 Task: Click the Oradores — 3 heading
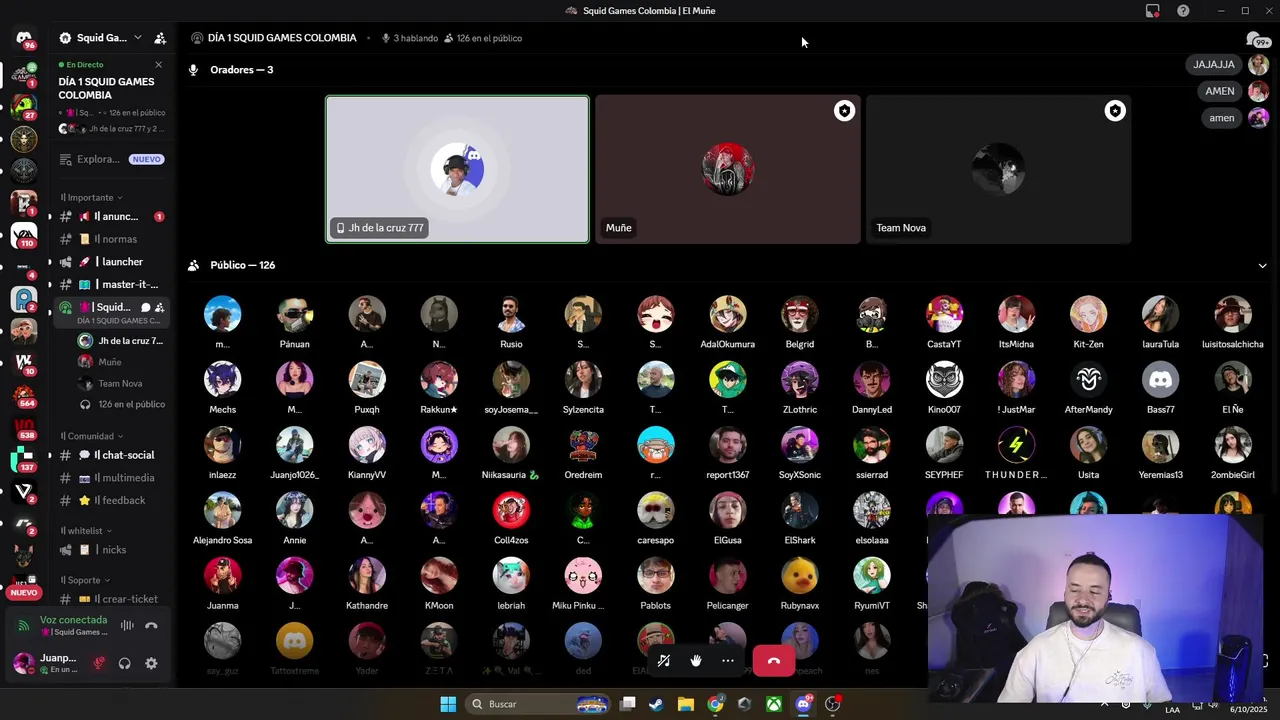tap(241, 70)
